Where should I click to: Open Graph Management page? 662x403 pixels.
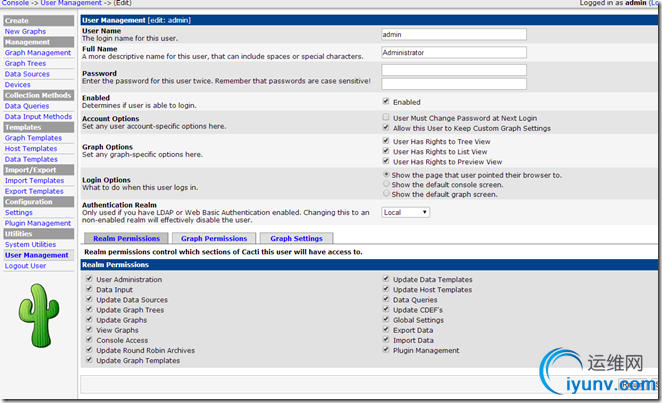pyautogui.click(x=38, y=53)
